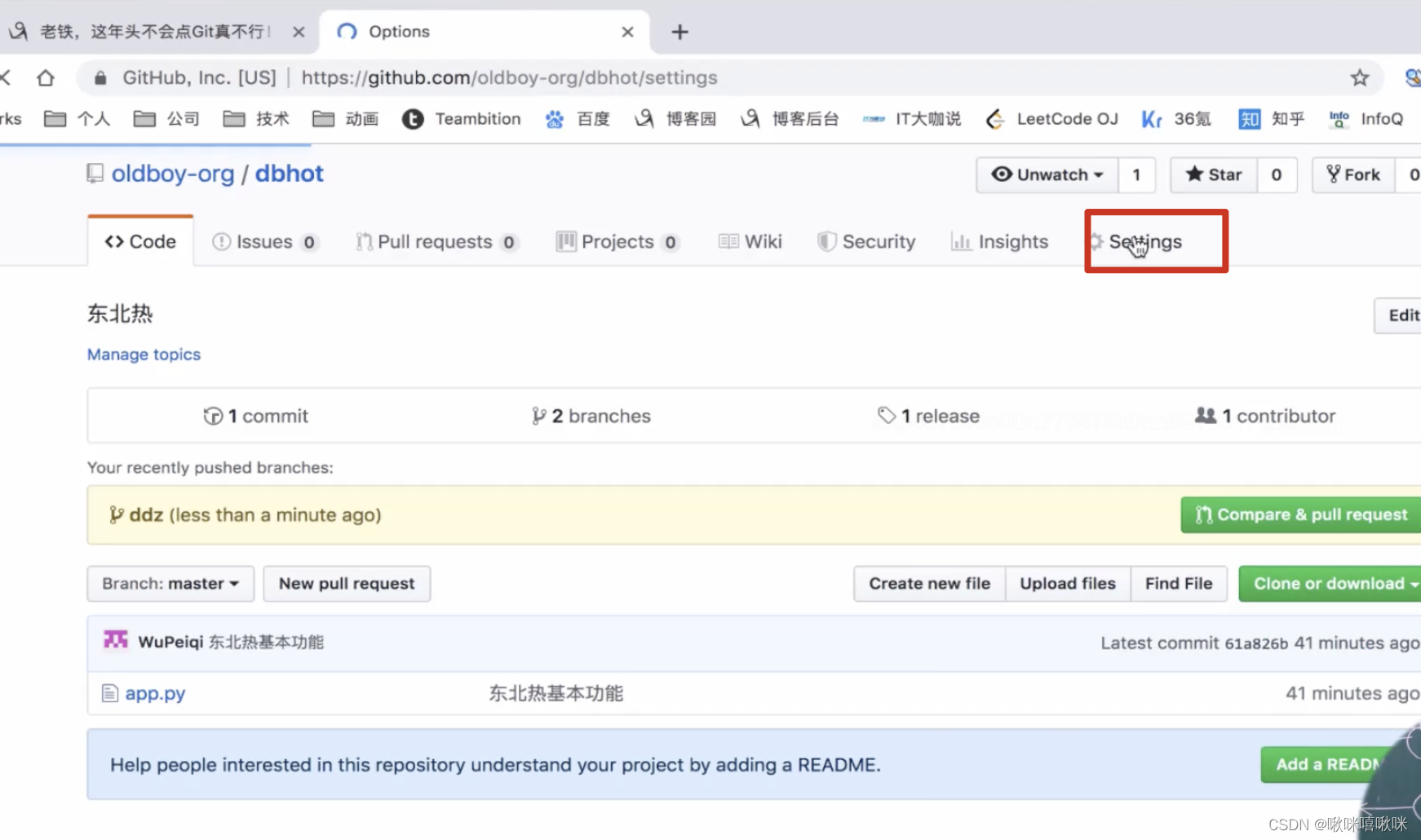This screenshot has width=1421, height=840.
Task: Expand the Unwatch dropdown
Action: (1047, 175)
